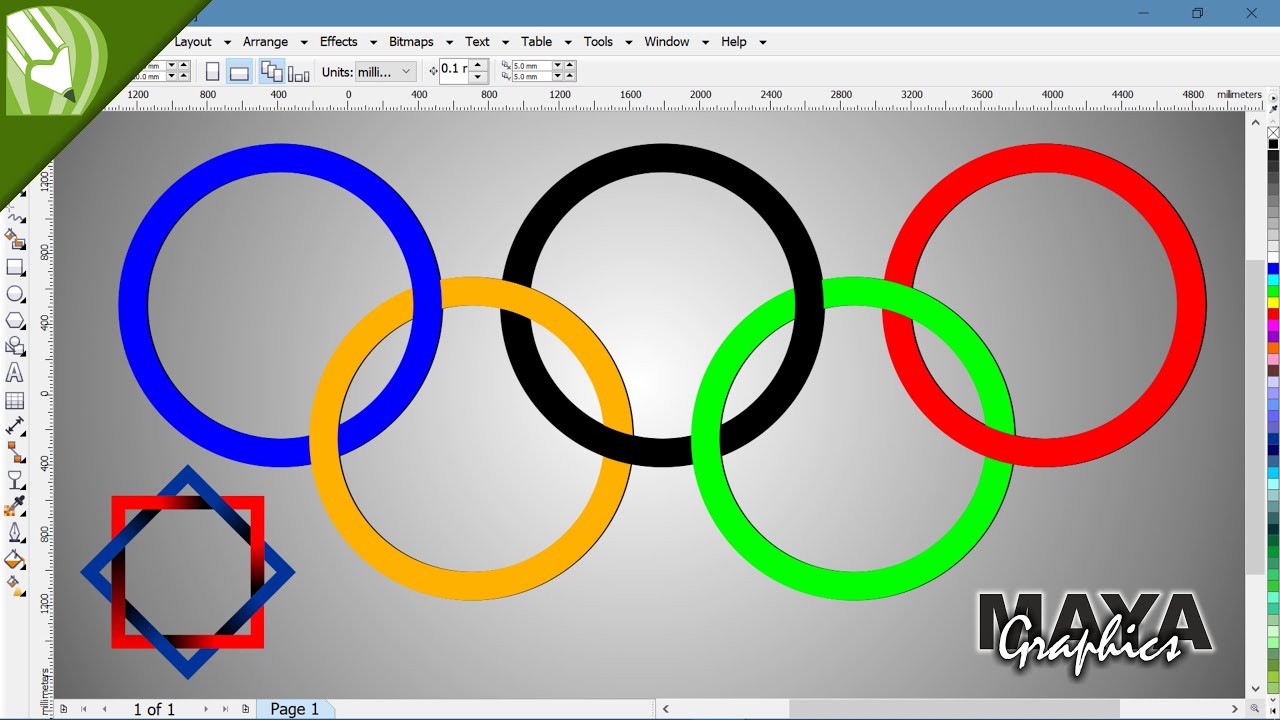Viewport: 1280px width, 720px height.
Task: Pick the red palette swatch
Action: tap(1273, 314)
